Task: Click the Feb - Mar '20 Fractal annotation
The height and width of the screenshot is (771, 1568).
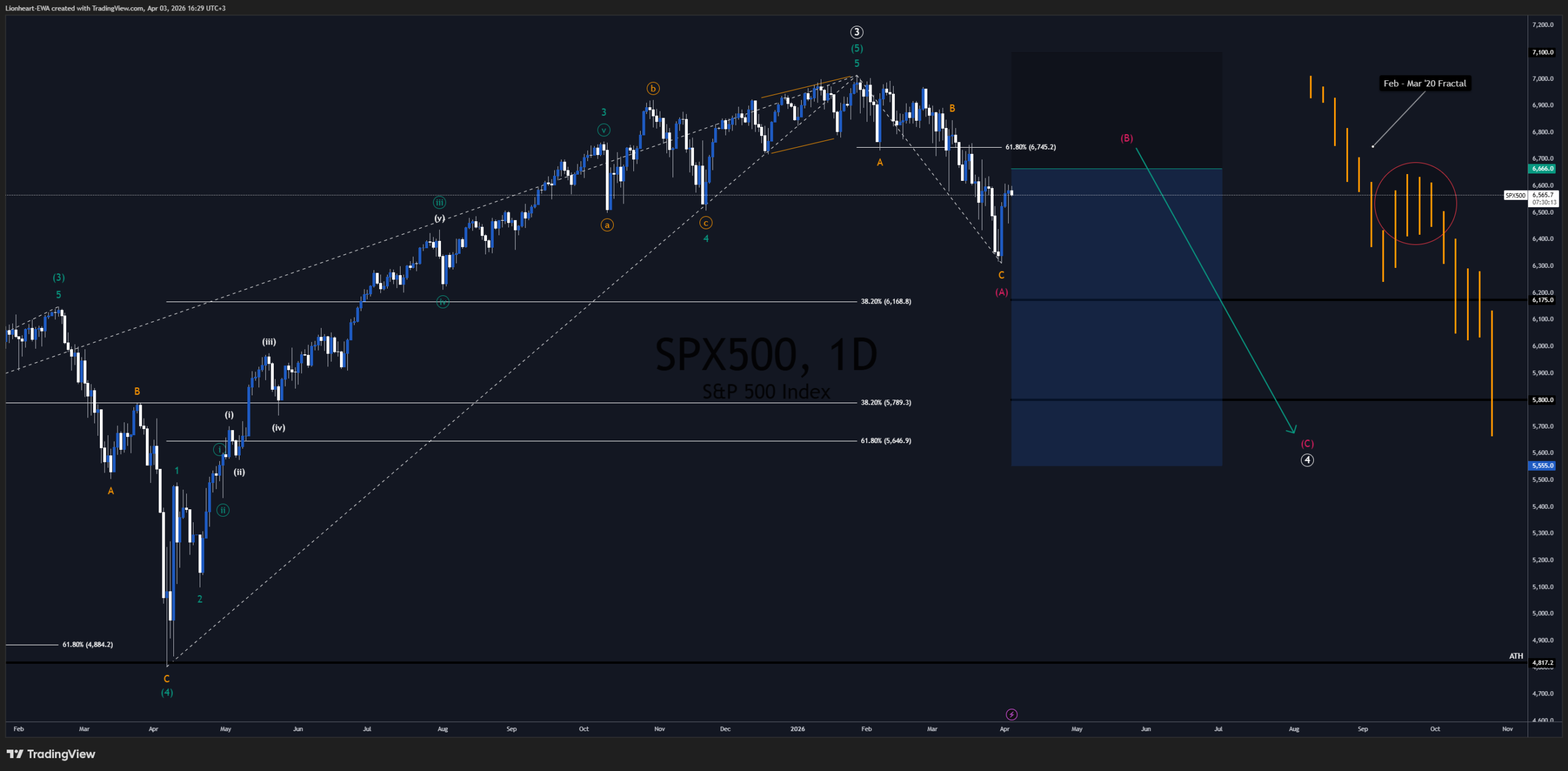Action: 1425,83
